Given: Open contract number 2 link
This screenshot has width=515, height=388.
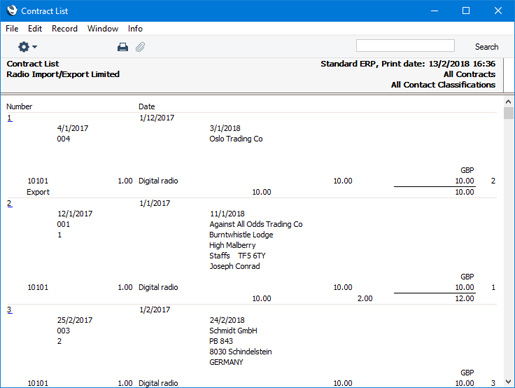Looking at the screenshot, I should 10,204.
